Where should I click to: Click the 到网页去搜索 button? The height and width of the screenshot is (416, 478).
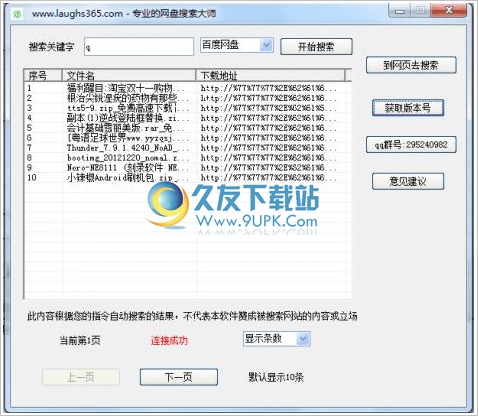pos(411,65)
